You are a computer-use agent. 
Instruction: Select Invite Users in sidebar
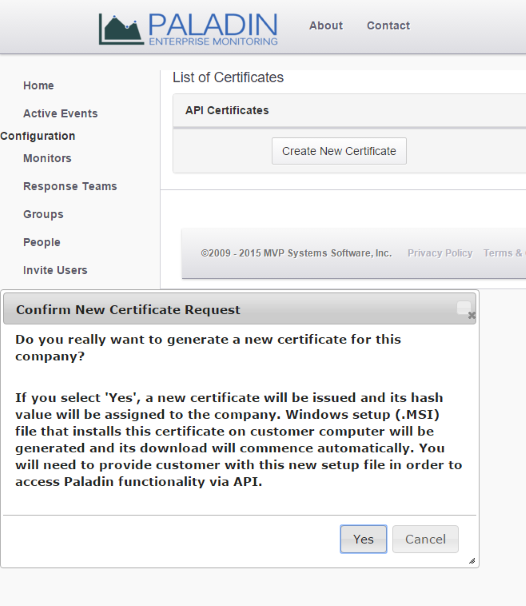tap(55, 270)
